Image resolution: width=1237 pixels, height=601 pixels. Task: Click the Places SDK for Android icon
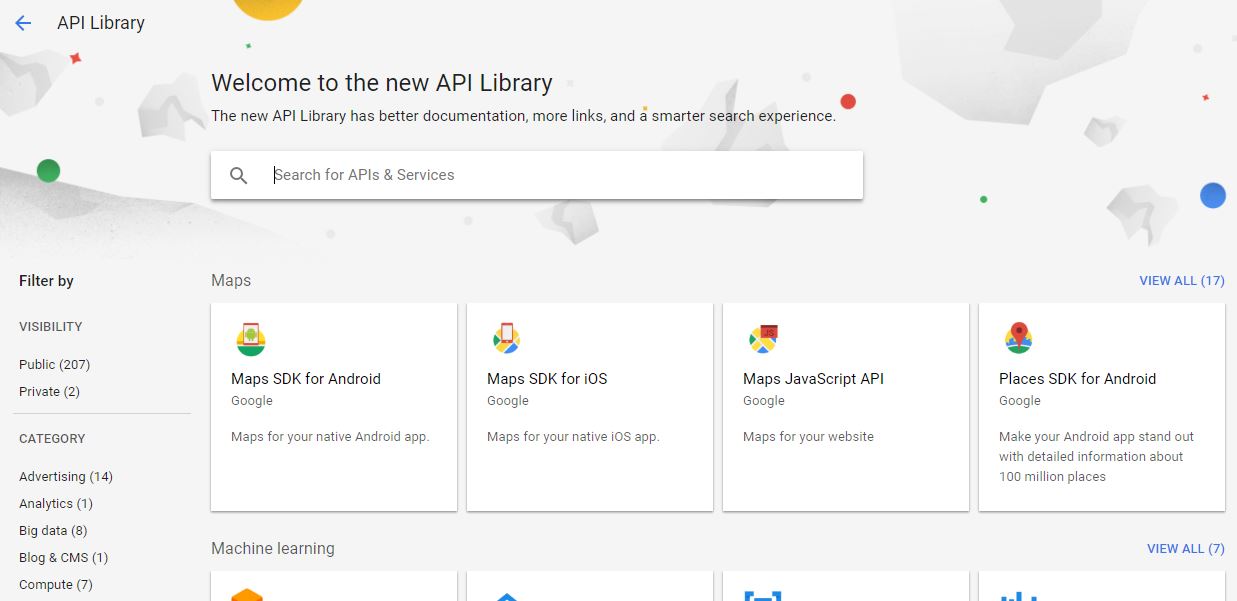tap(1018, 339)
